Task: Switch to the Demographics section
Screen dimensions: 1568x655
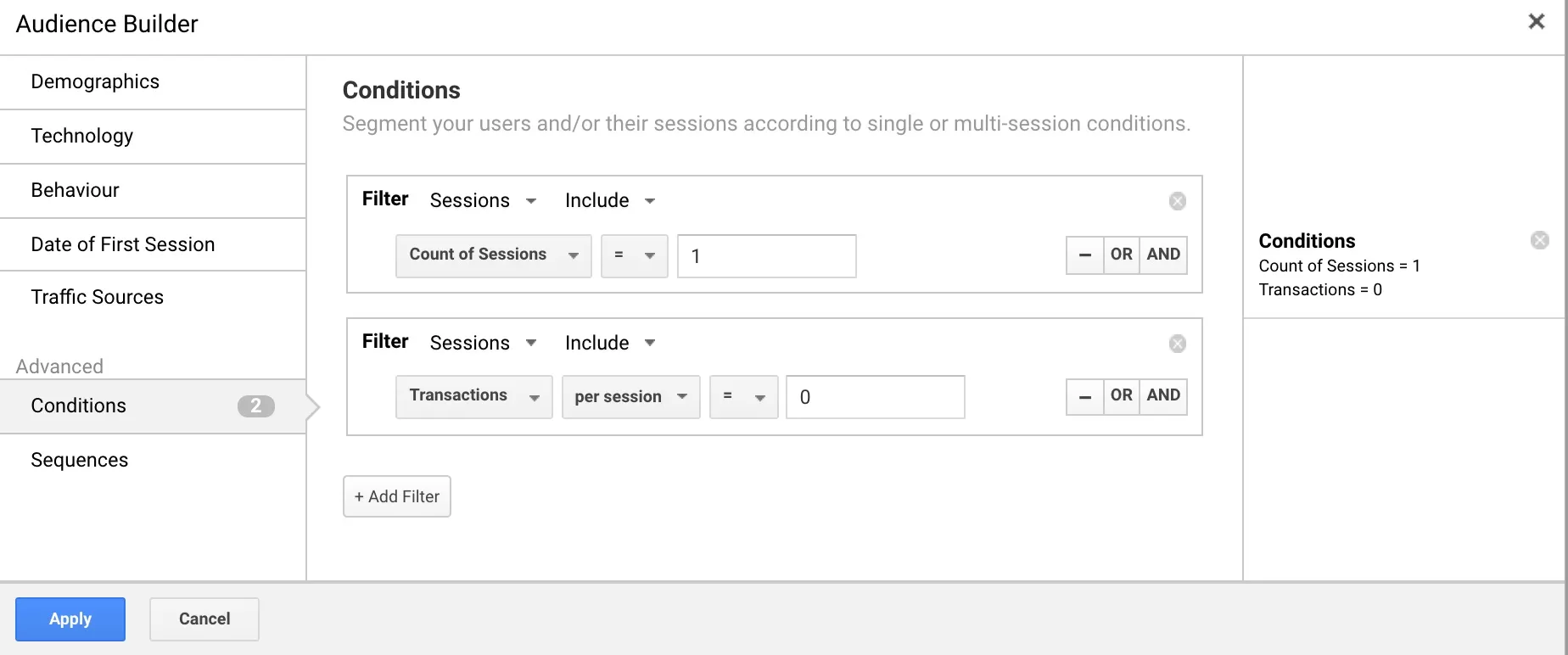Action: [x=95, y=81]
